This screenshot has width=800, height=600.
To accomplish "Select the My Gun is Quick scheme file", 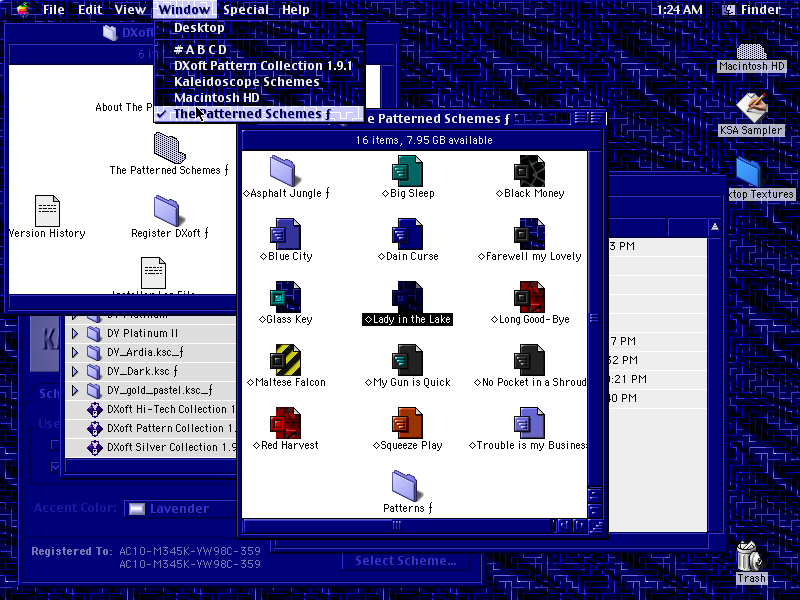I will pos(407,360).
